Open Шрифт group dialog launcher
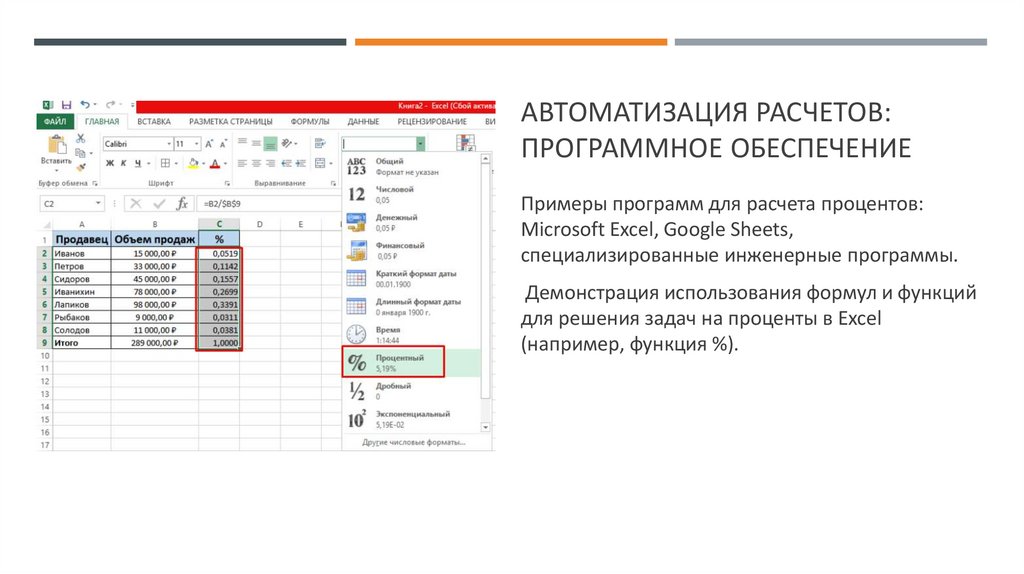Image resolution: width=1024 pixels, height=574 pixels. 227,183
